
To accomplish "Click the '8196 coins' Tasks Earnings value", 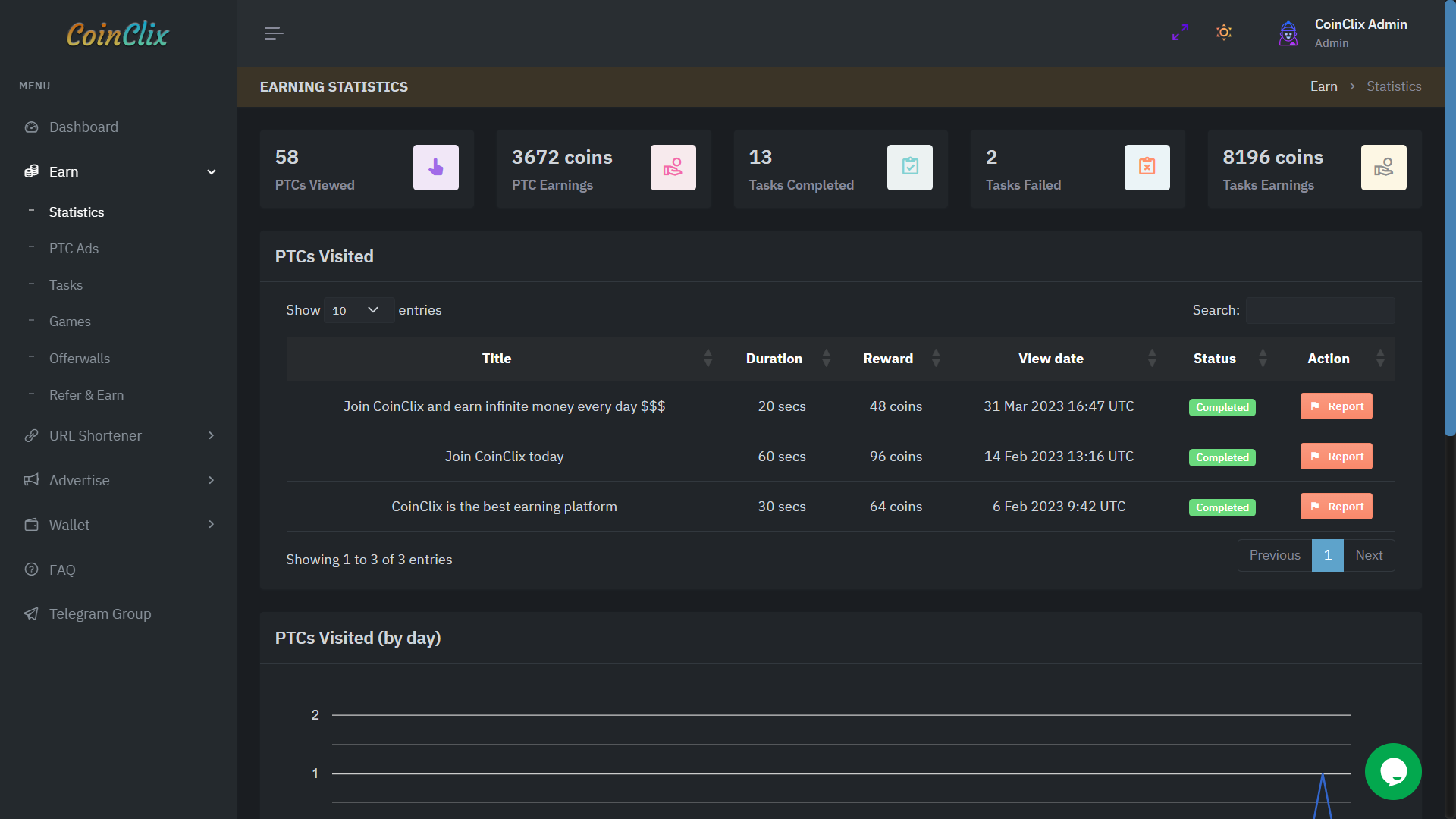I will [x=1272, y=157].
